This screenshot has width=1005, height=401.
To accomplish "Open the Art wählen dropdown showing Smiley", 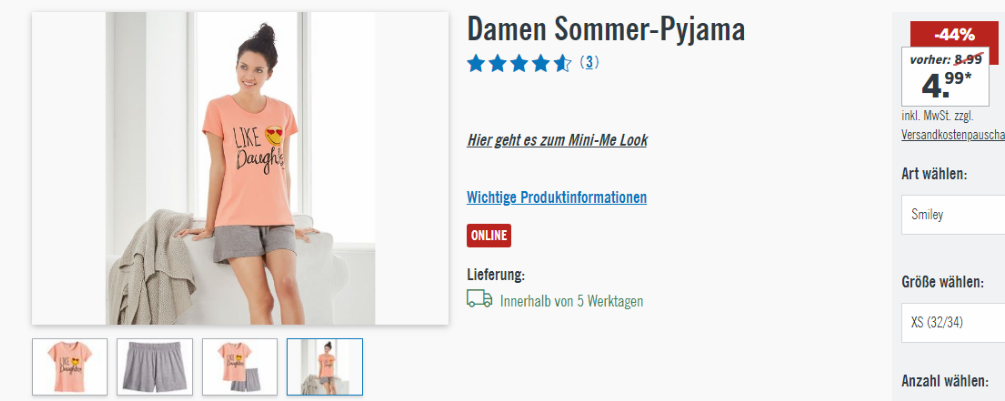I will point(953,215).
